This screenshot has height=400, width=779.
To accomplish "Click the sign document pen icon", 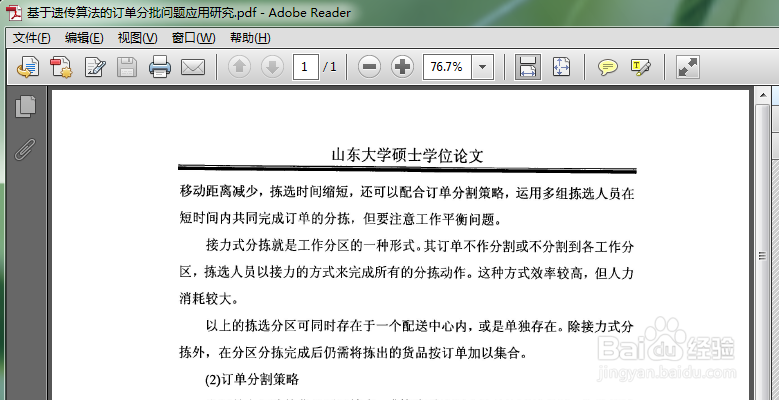I will pyautogui.click(x=94, y=67).
